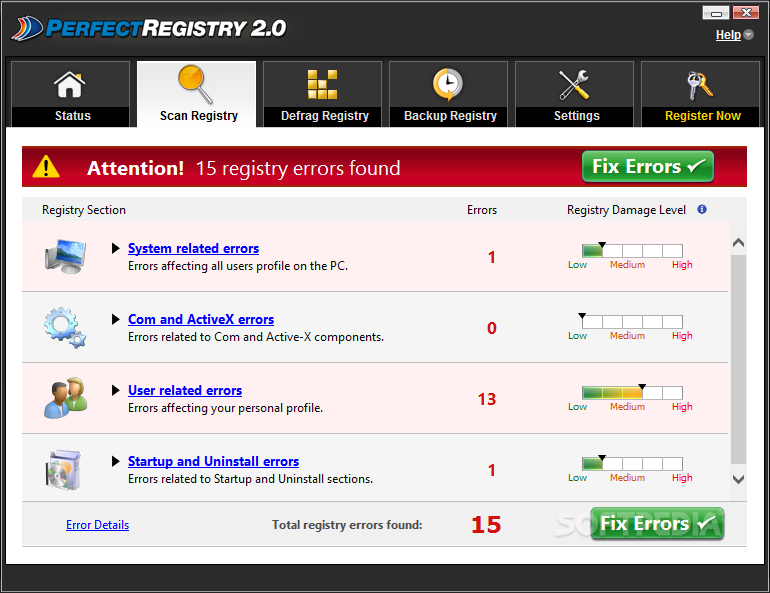Click the Registry Damage Level info icon
Viewport: 770px width, 593px height.
(702, 209)
